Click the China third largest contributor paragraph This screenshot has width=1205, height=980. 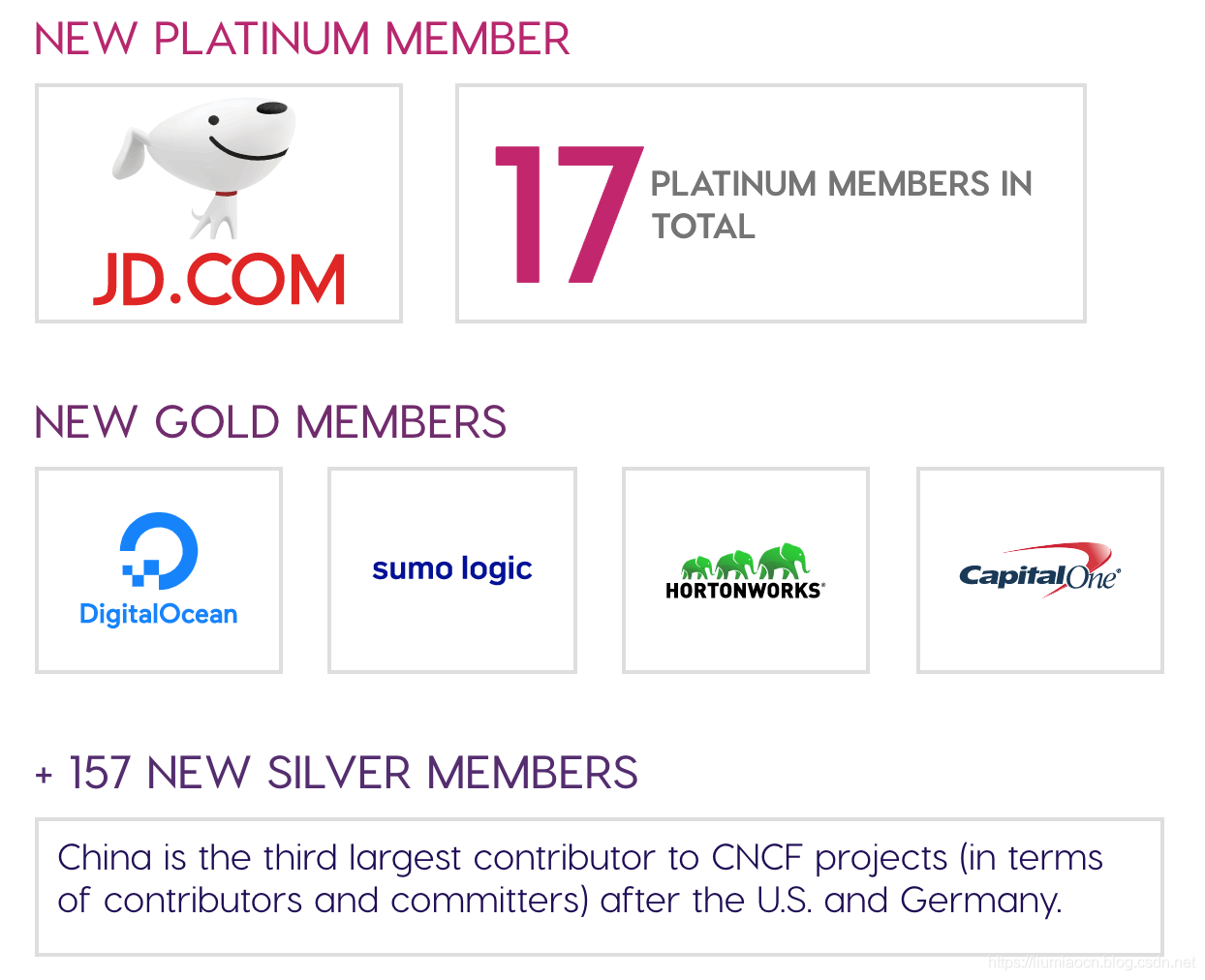(580, 878)
